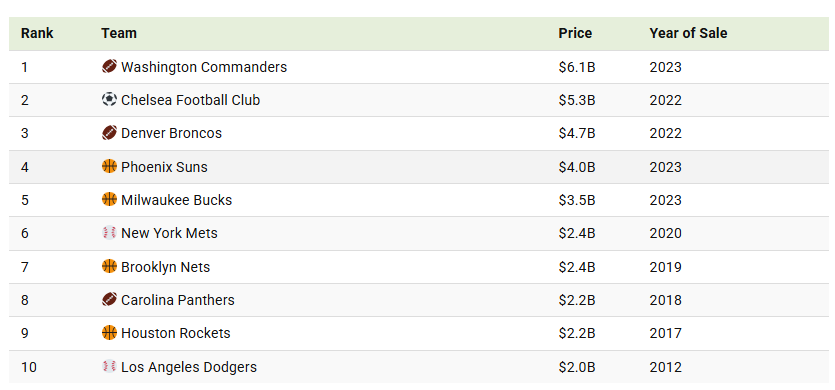Image resolution: width=835 pixels, height=390 pixels.
Task: Select the Rank column header
Action: click(x=37, y=33)
